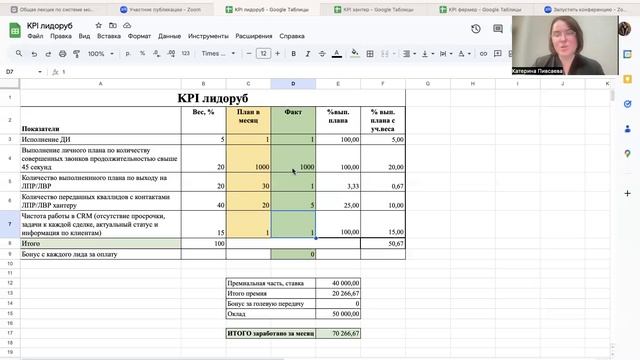Insert a comment from toolbar
The height and width of the screenshot is (360, 640).
click(x=498, y=53)
